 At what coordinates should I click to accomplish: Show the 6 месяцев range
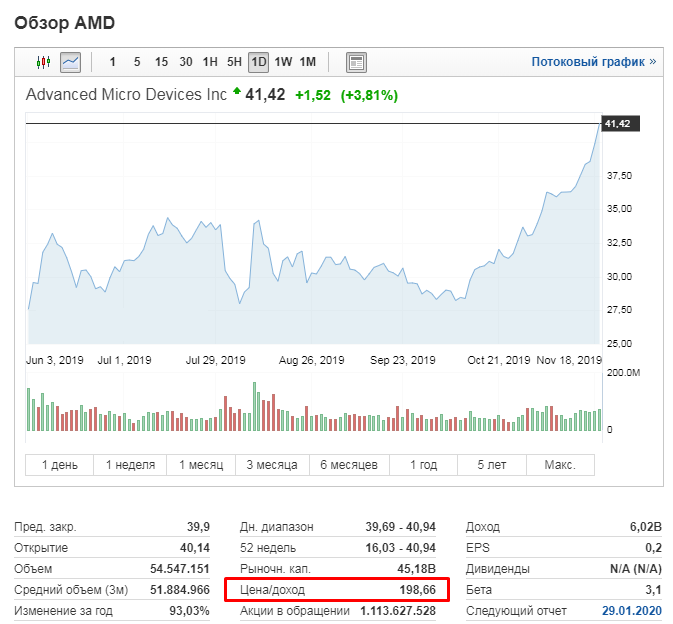(349, 465)
